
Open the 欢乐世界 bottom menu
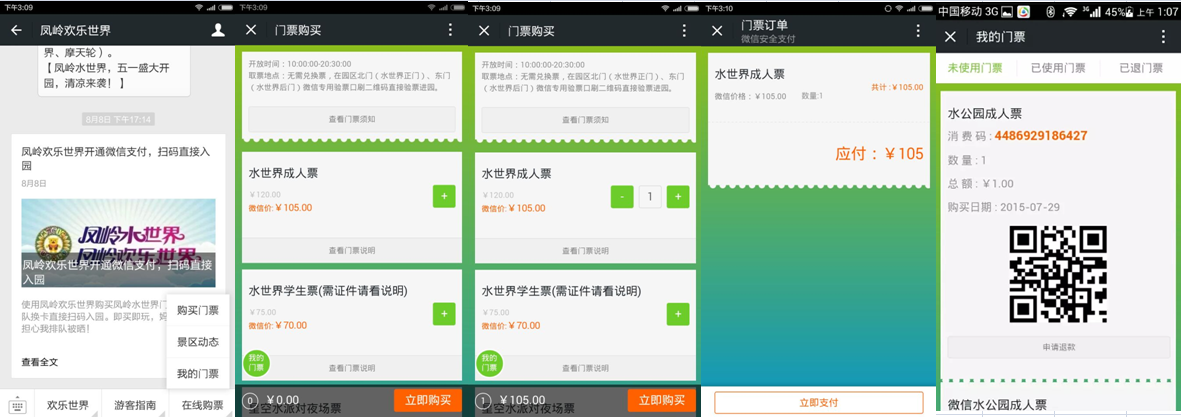point(68,405)
